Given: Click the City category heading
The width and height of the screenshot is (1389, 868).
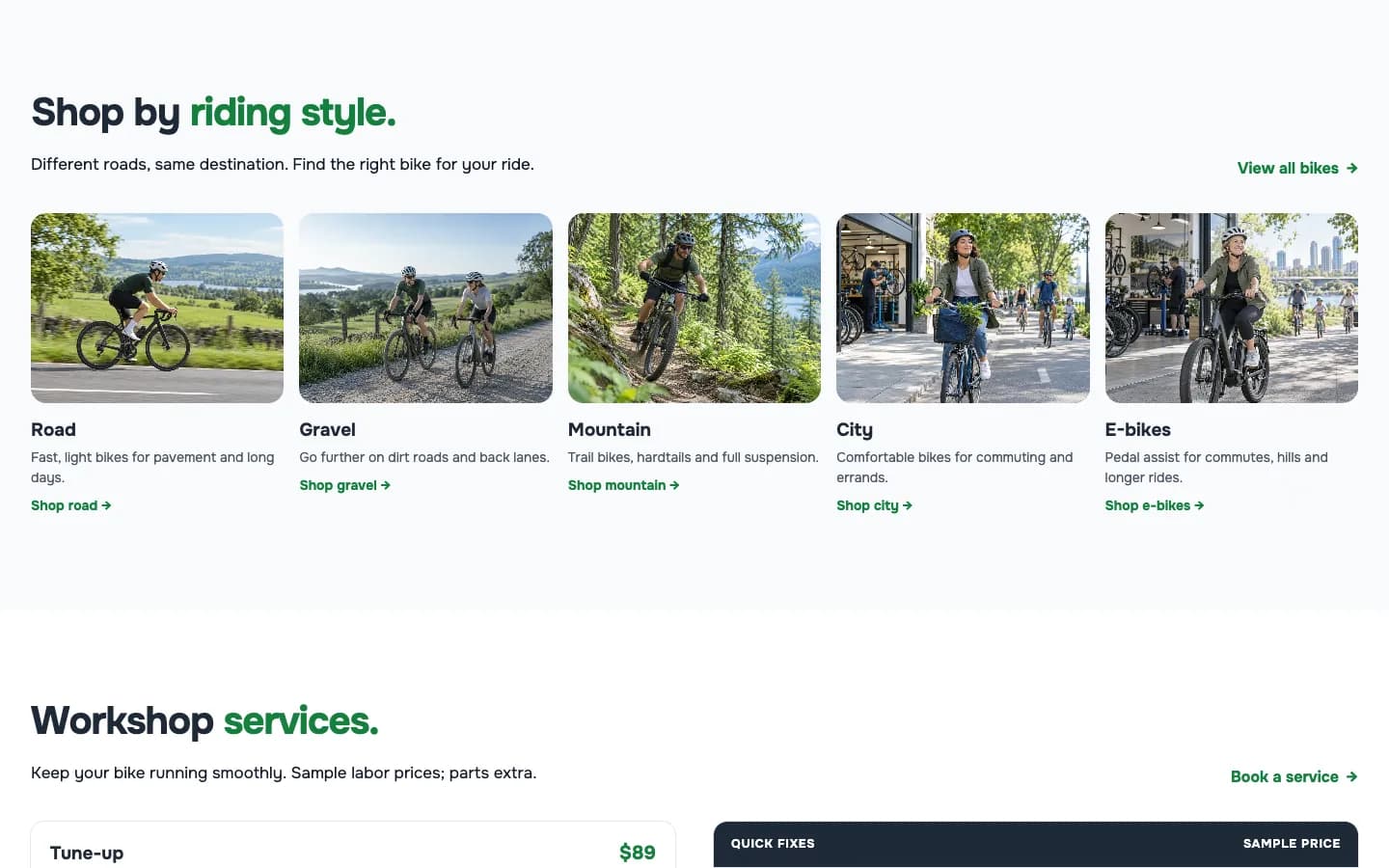Looking at the screenshot, I should click(855, 430).
